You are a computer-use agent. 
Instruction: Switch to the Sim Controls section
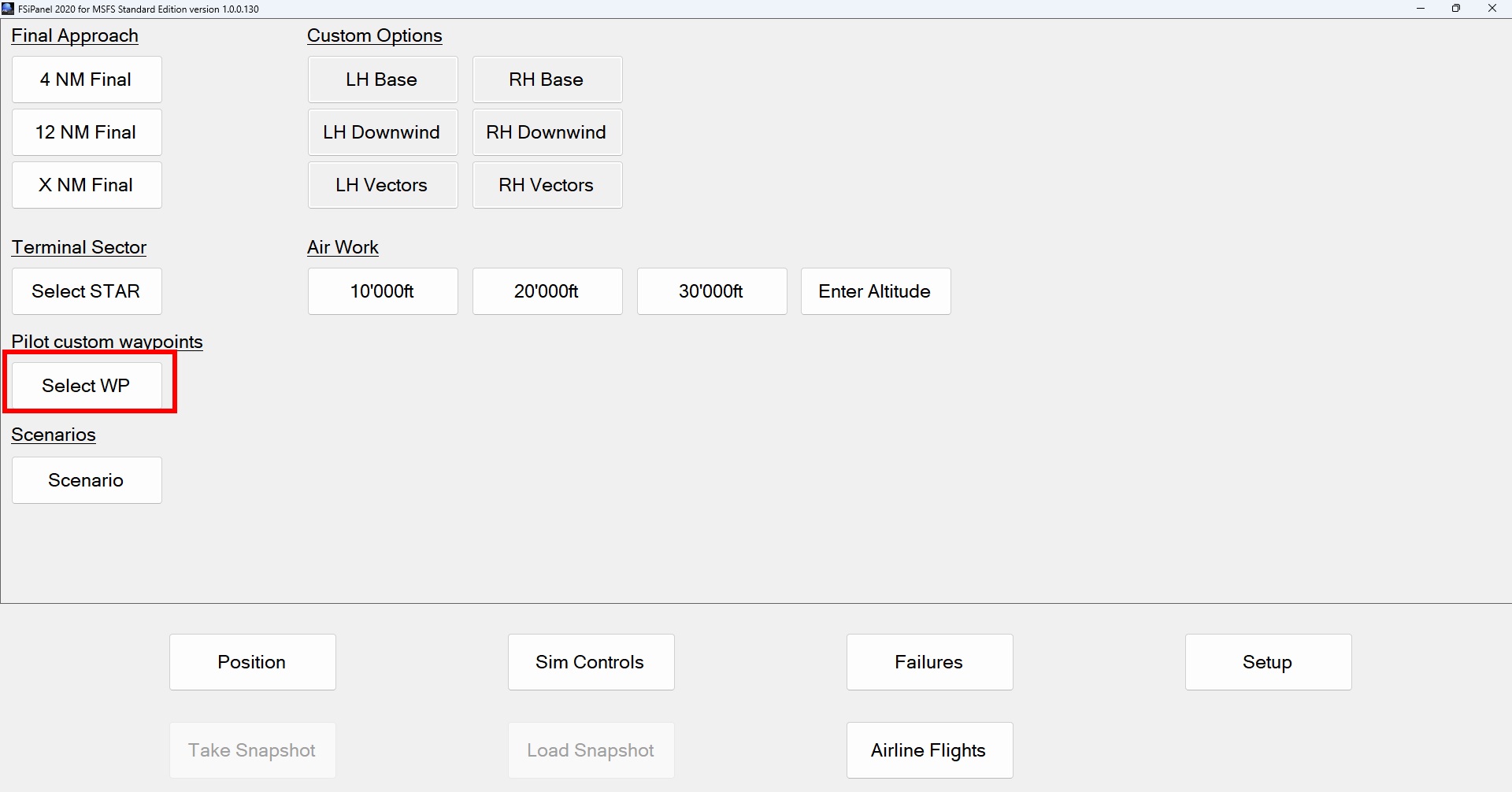(591, 662)
